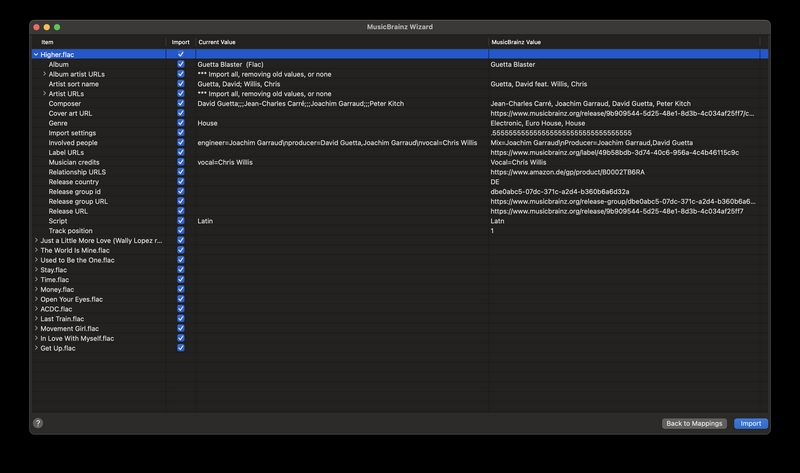Select the Relationship URLS row
This screenshot has width=800, height=473.
coord(400,172)
